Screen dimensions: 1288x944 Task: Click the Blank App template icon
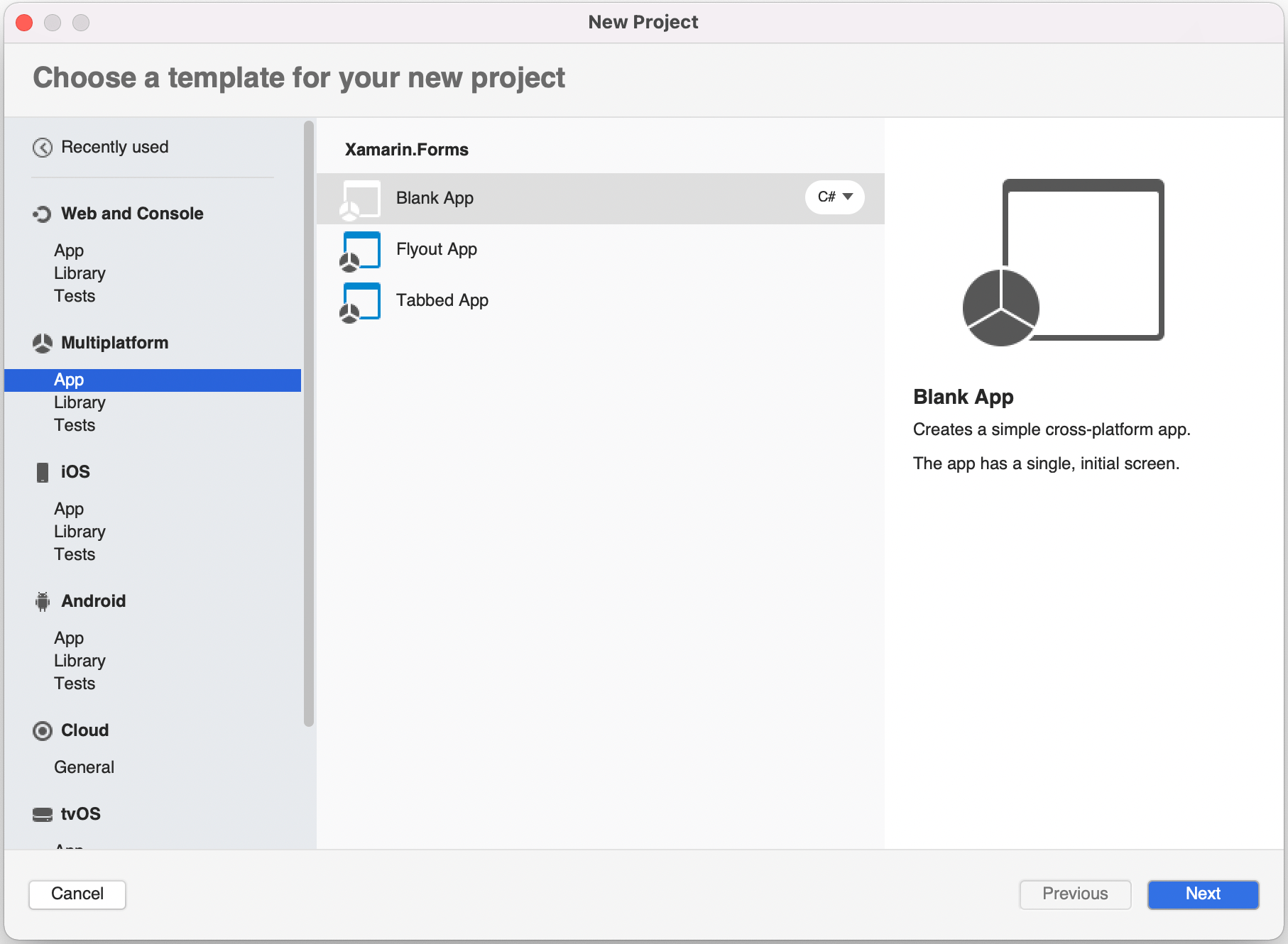tap(359, 199)
